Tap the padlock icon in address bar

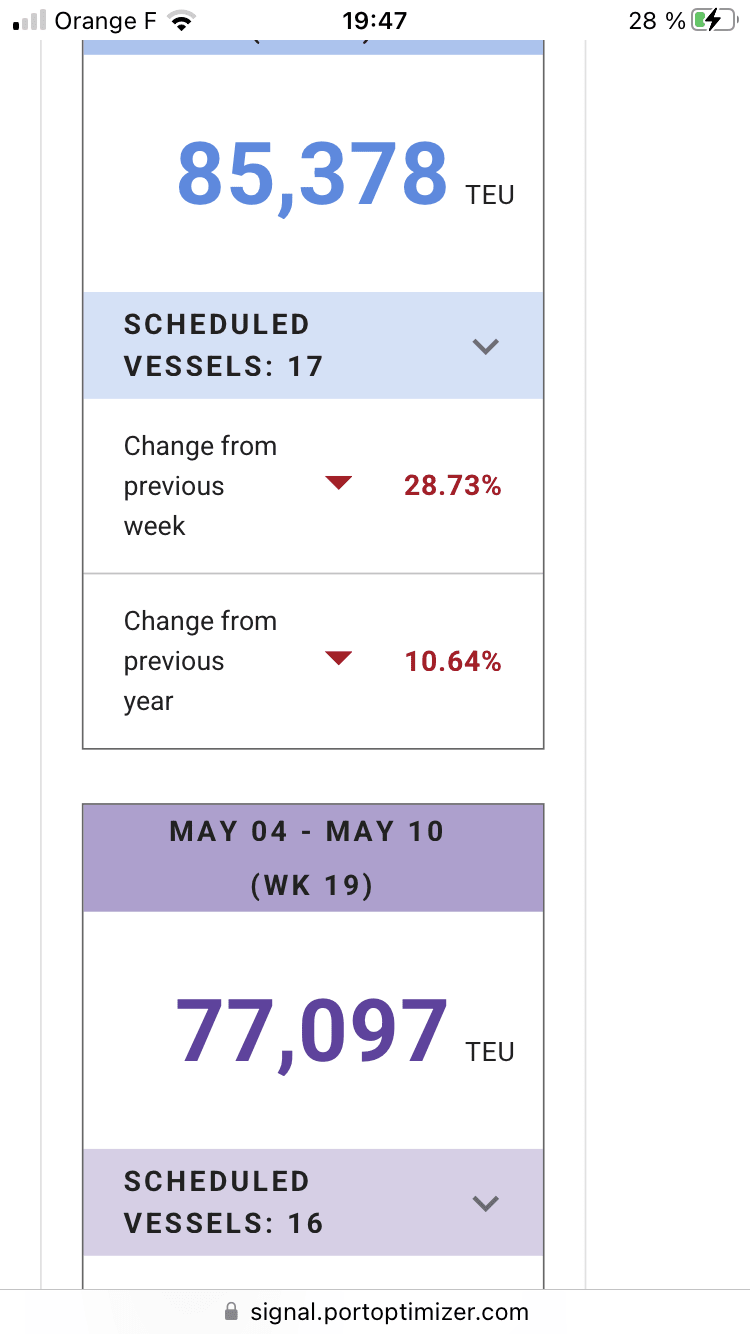click(x=232, y=1311)
